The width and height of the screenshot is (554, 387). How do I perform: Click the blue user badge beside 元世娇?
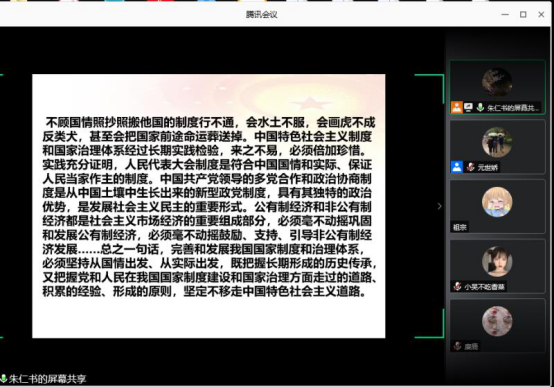click(456, 167)
